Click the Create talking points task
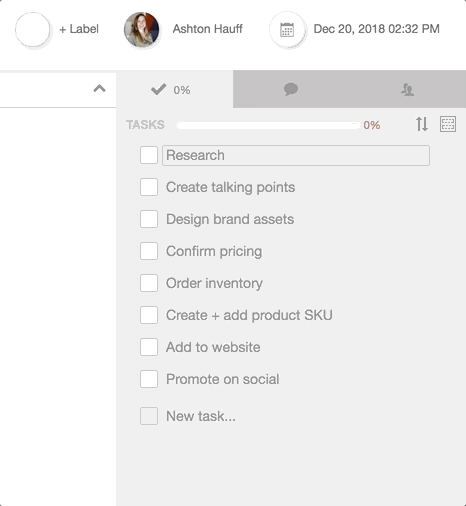466x506 pixels. point(230,187)
